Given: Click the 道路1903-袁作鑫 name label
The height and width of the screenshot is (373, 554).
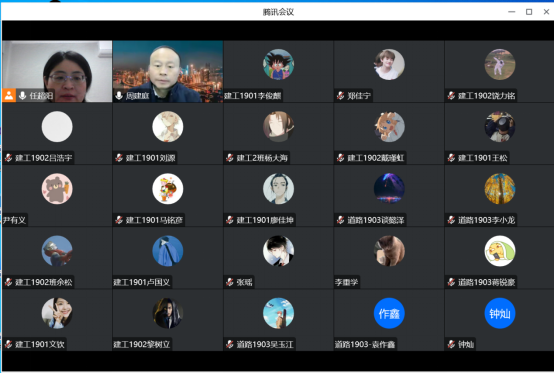Looking at the screenshot, I should click(x=365, y=344).
